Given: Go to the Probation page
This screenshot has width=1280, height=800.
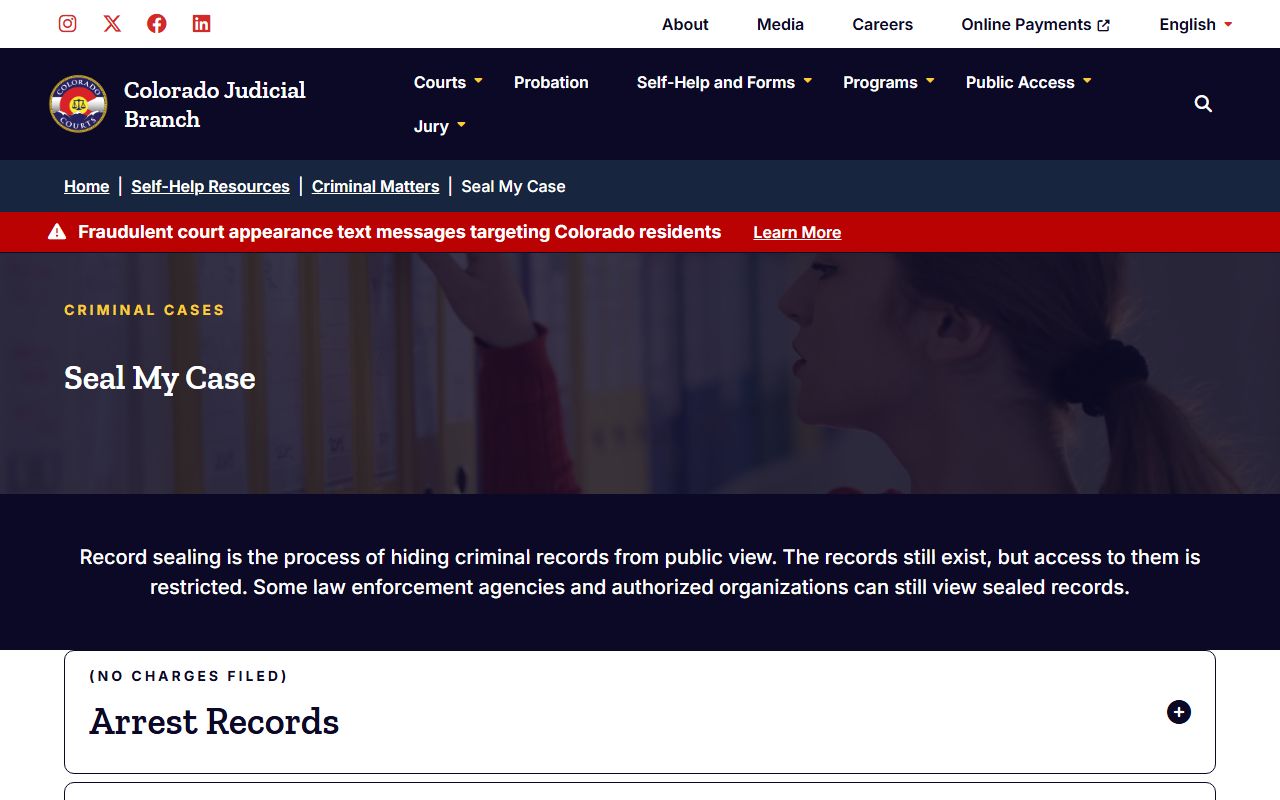Looking at the screenshot, I should 551,82.
